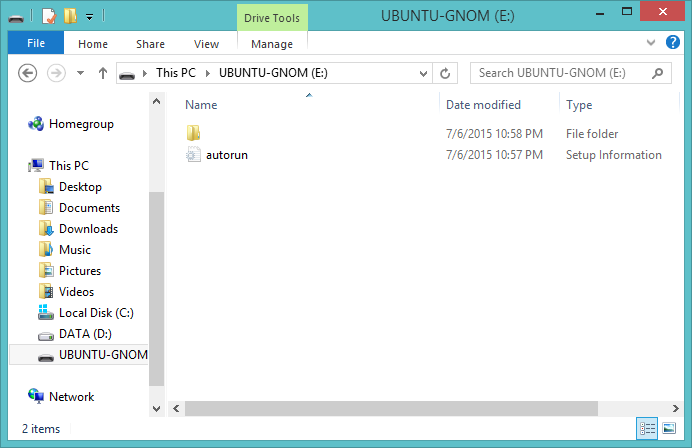Select the Drive Tools contextual tab
The image size is (692, 448).
tap(272, 18)
